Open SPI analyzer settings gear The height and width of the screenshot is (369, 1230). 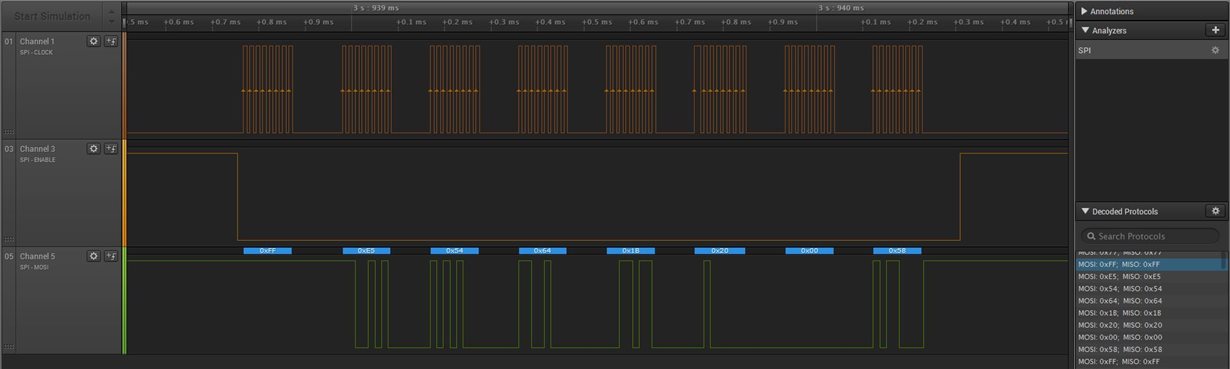tap(1215, 50)
